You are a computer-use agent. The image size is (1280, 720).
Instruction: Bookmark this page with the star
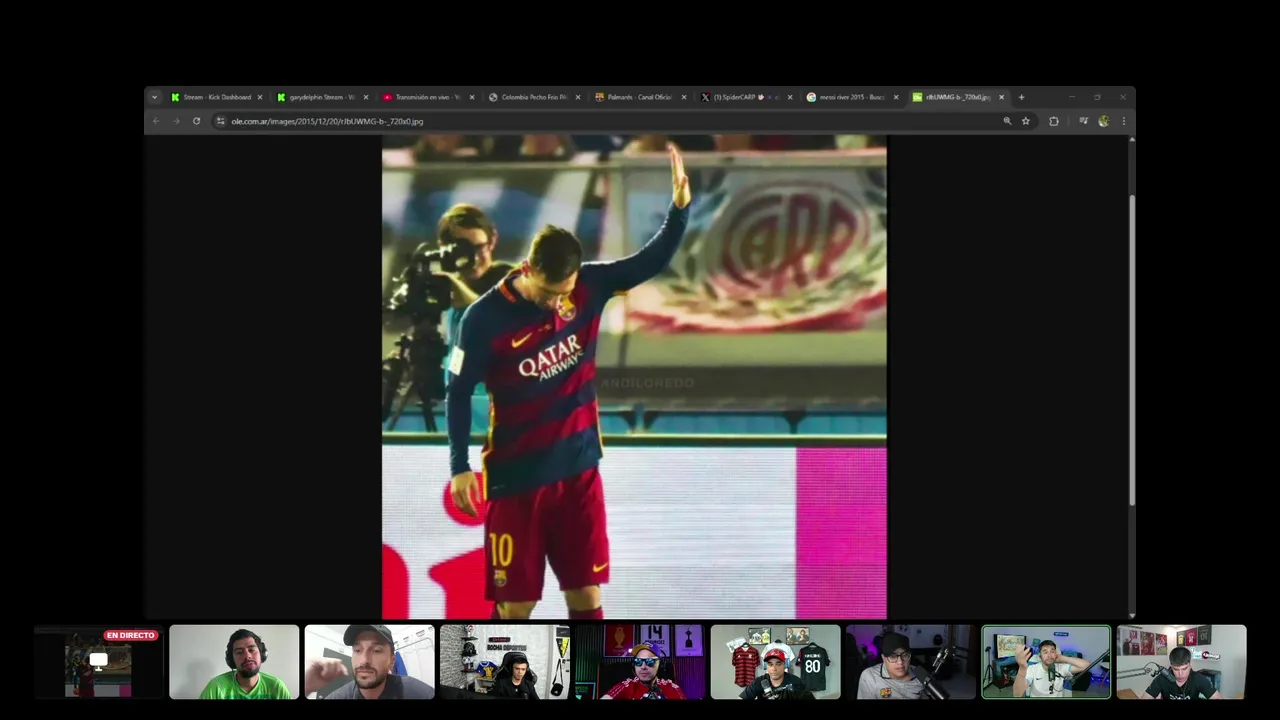1026,121
